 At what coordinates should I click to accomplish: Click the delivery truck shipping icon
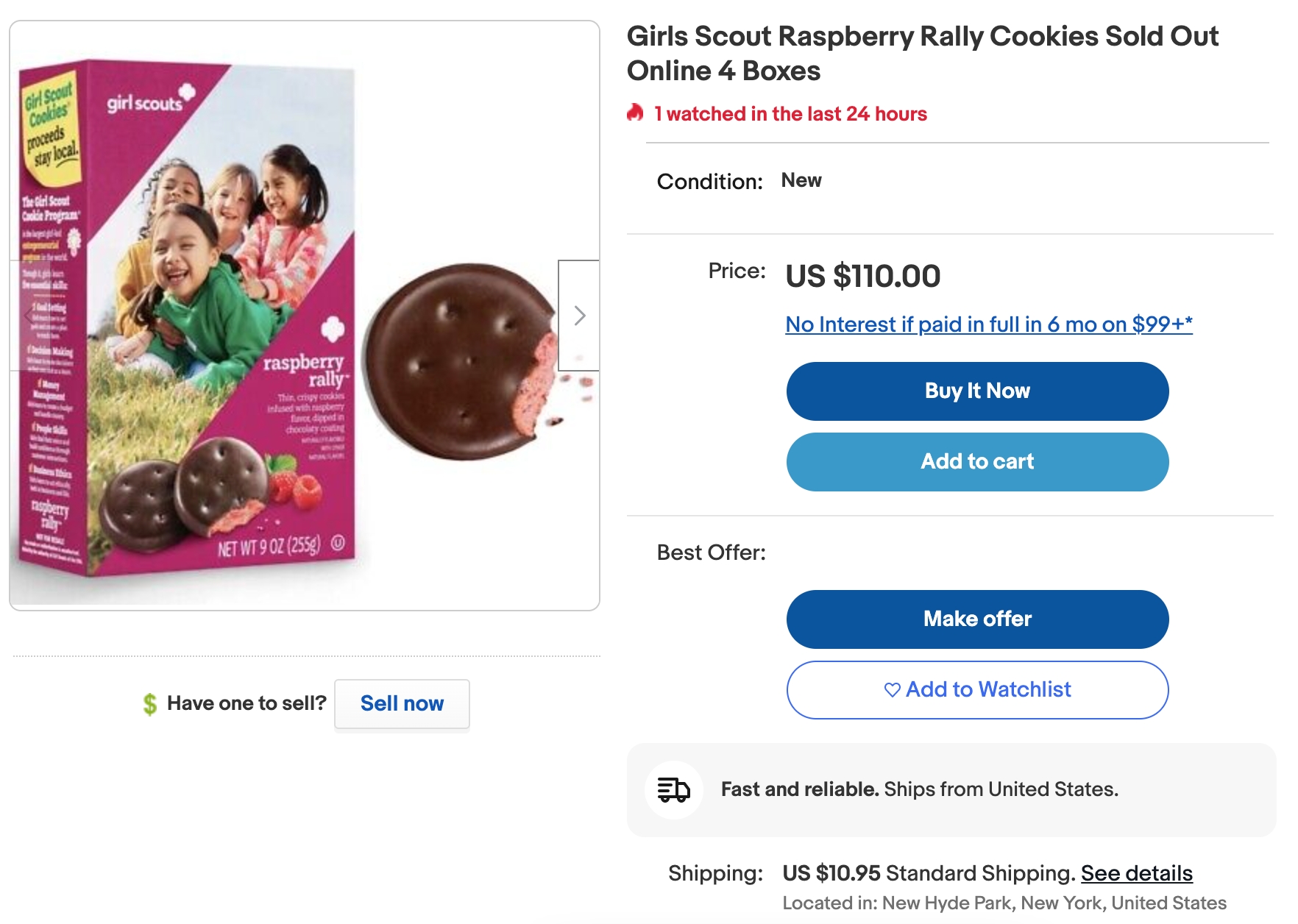point(673,790)
